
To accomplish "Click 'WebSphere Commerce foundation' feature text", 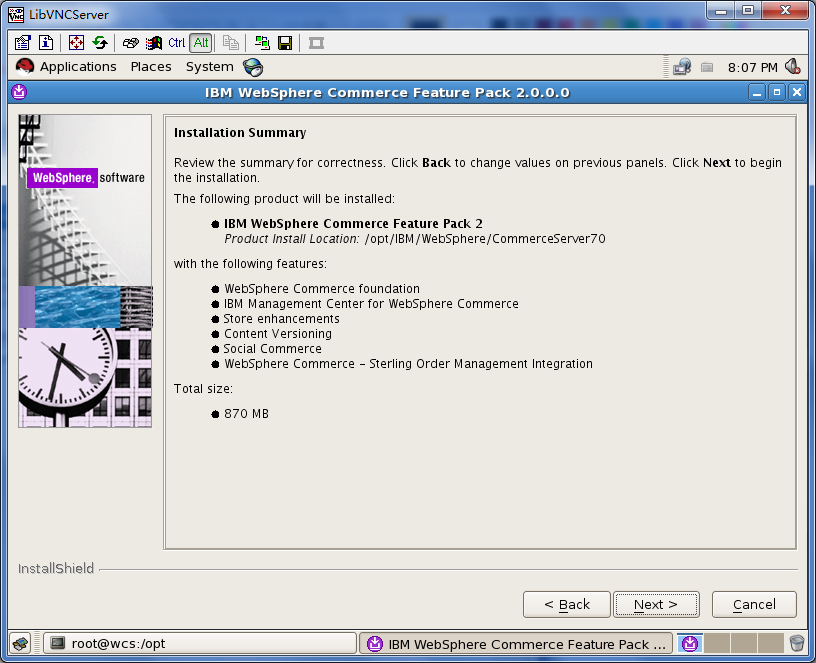I will tap(322, 288).
